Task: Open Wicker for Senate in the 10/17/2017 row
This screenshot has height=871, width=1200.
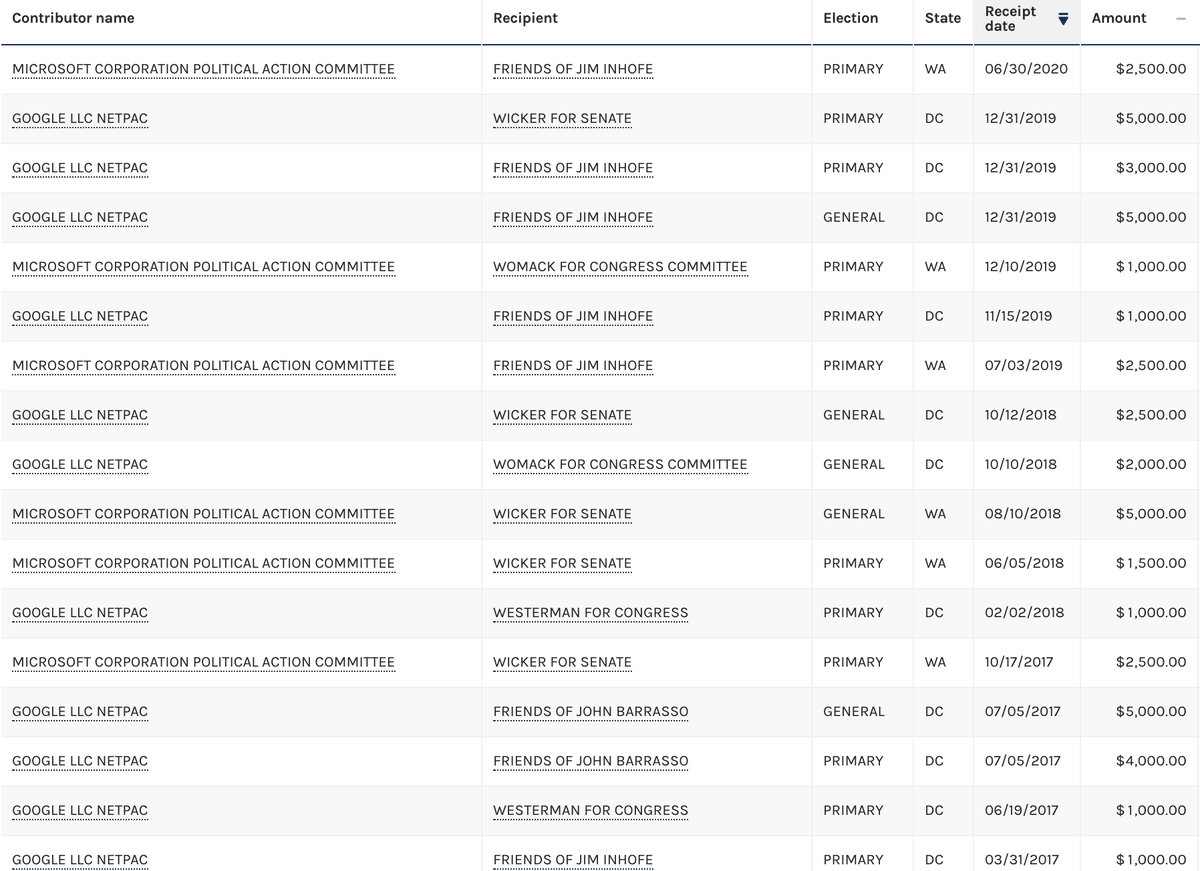Action: tap(562, 663)
